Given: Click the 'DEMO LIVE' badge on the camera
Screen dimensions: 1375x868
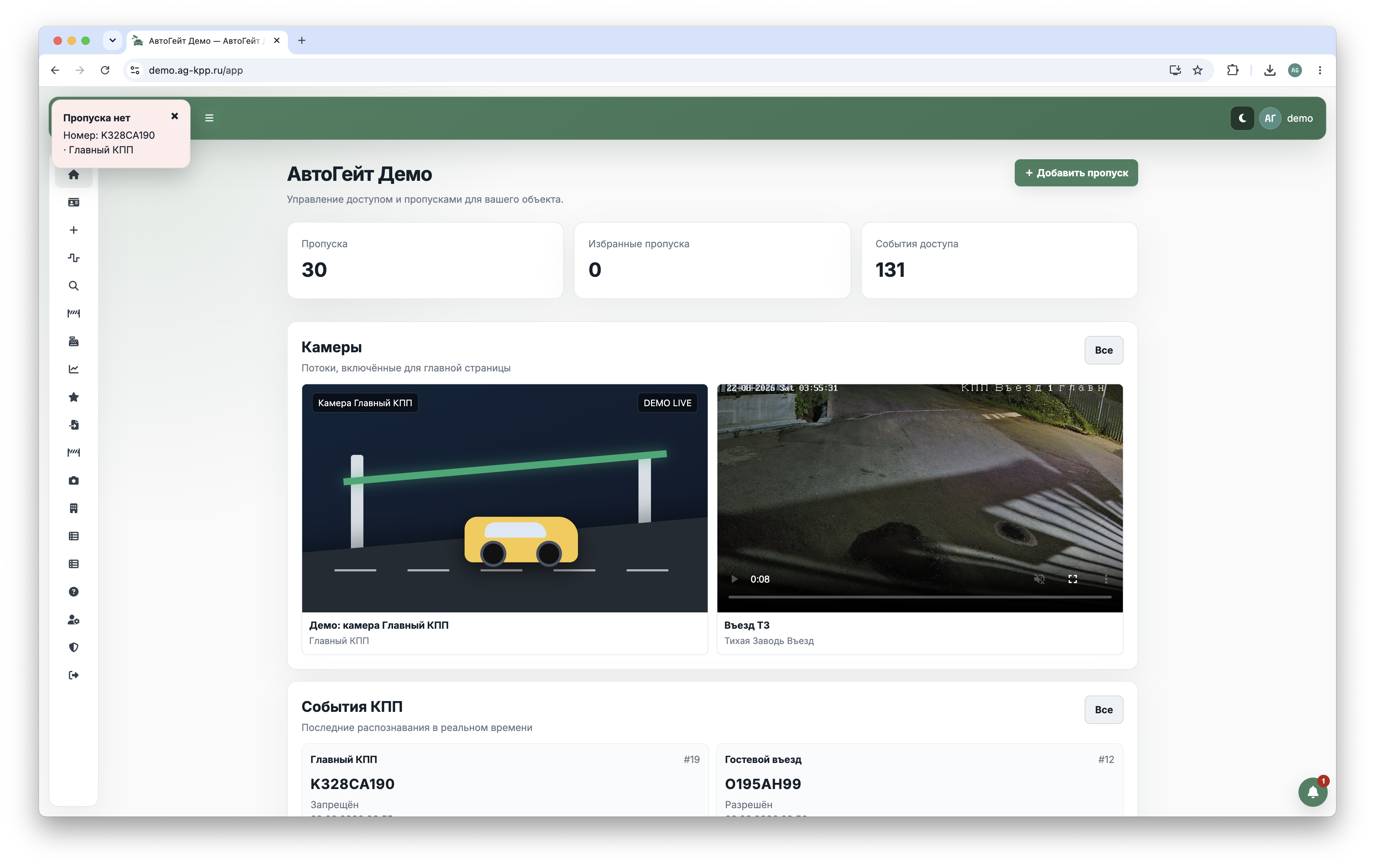Looking at the screenshot, I should pos(668,403).
